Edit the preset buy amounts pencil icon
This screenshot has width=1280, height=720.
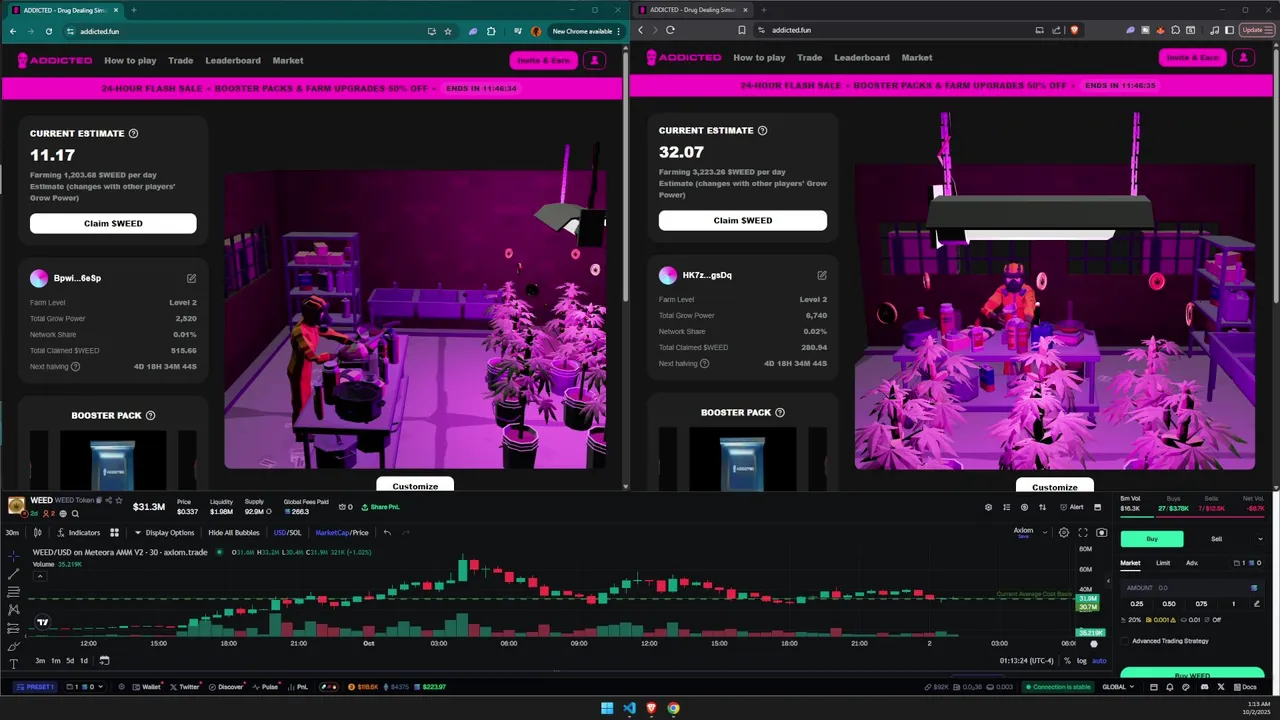[1258, 604]
